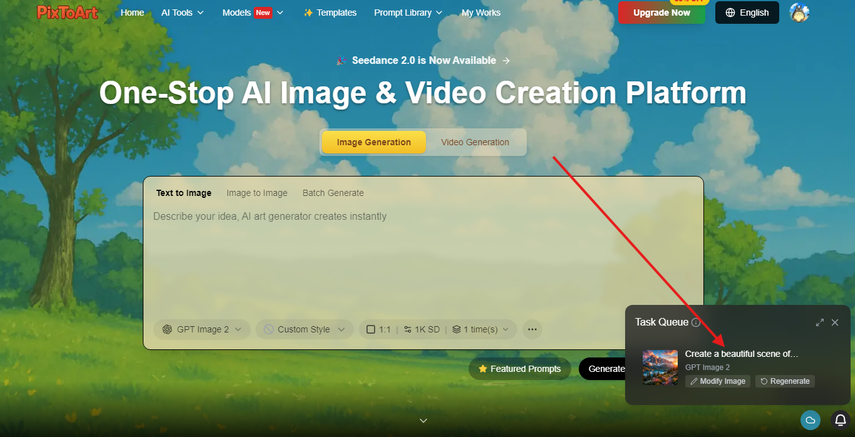Switch to the Batch Generate tab

pos(333,193)
